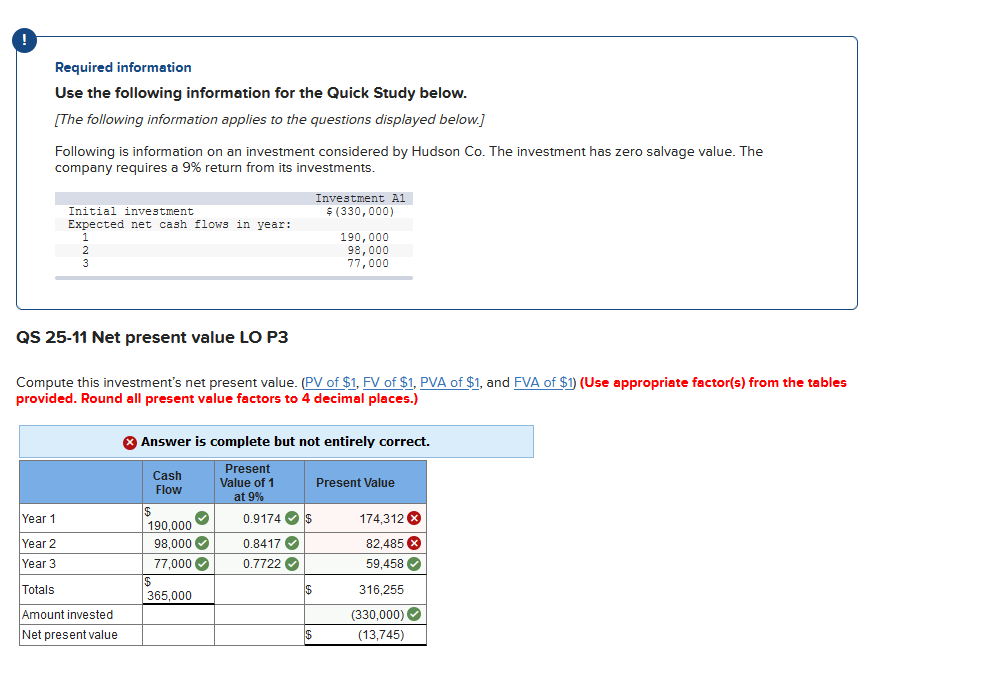Click Answer is complete but not entirely correct
Image resolution: width=1001 pixels, height=699 pixels.
(x=285, y=442)
